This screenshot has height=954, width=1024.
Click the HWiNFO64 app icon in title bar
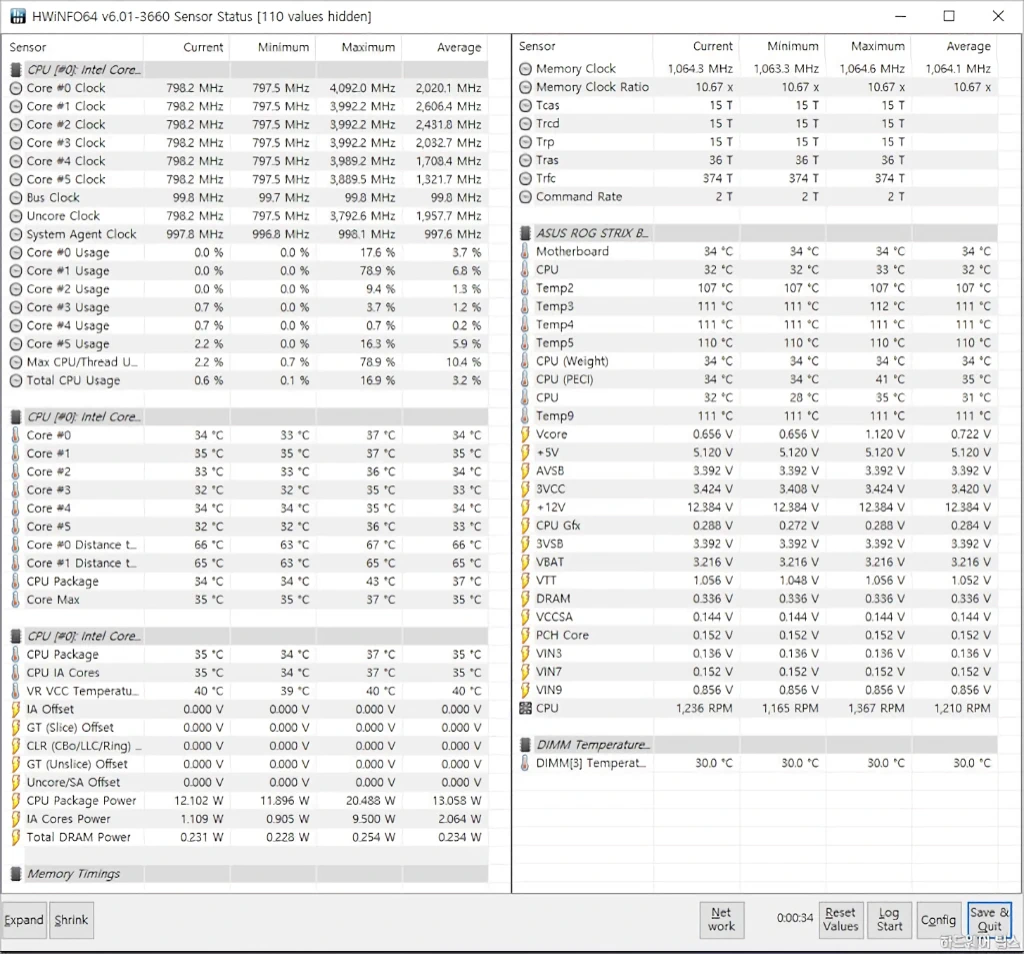(18, 16)
